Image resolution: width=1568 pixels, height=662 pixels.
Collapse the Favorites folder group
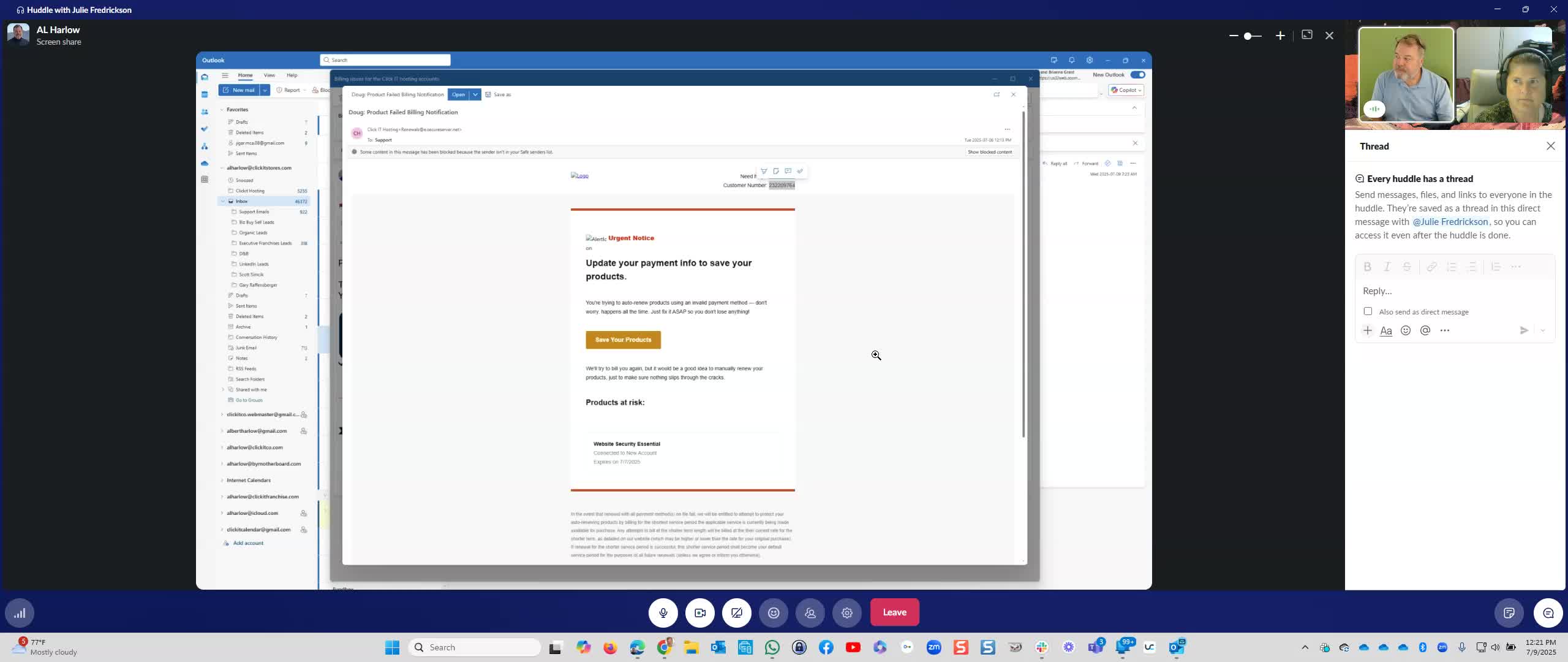click(x=222, y=110)
